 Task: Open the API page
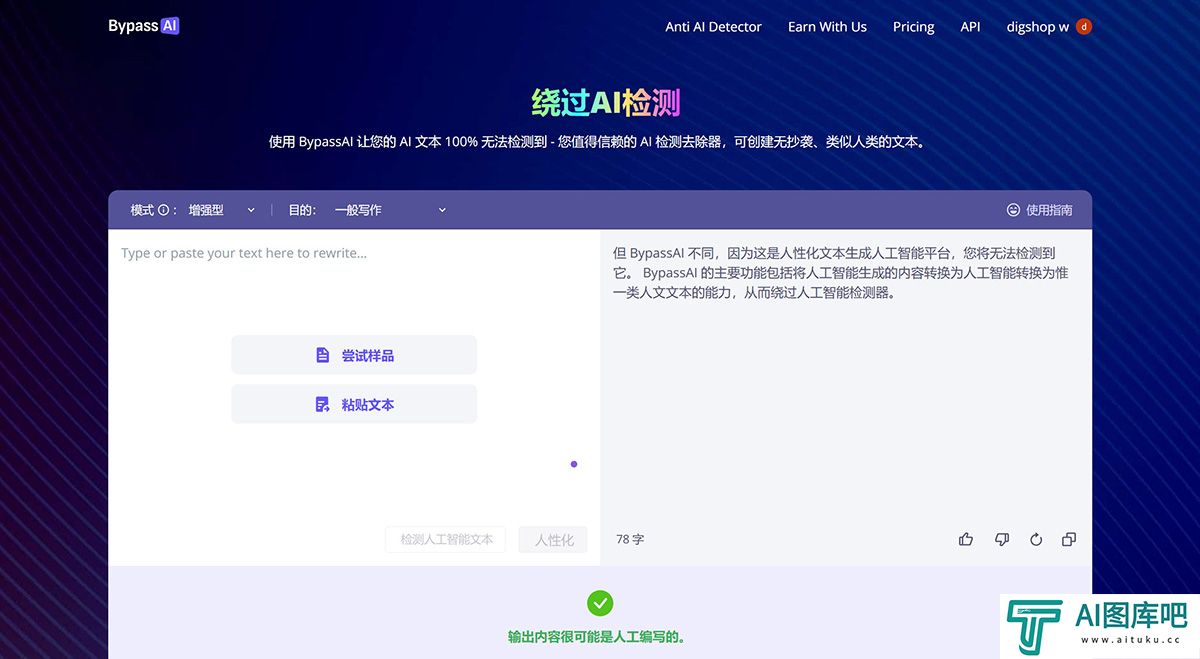[x=970, y=27]
